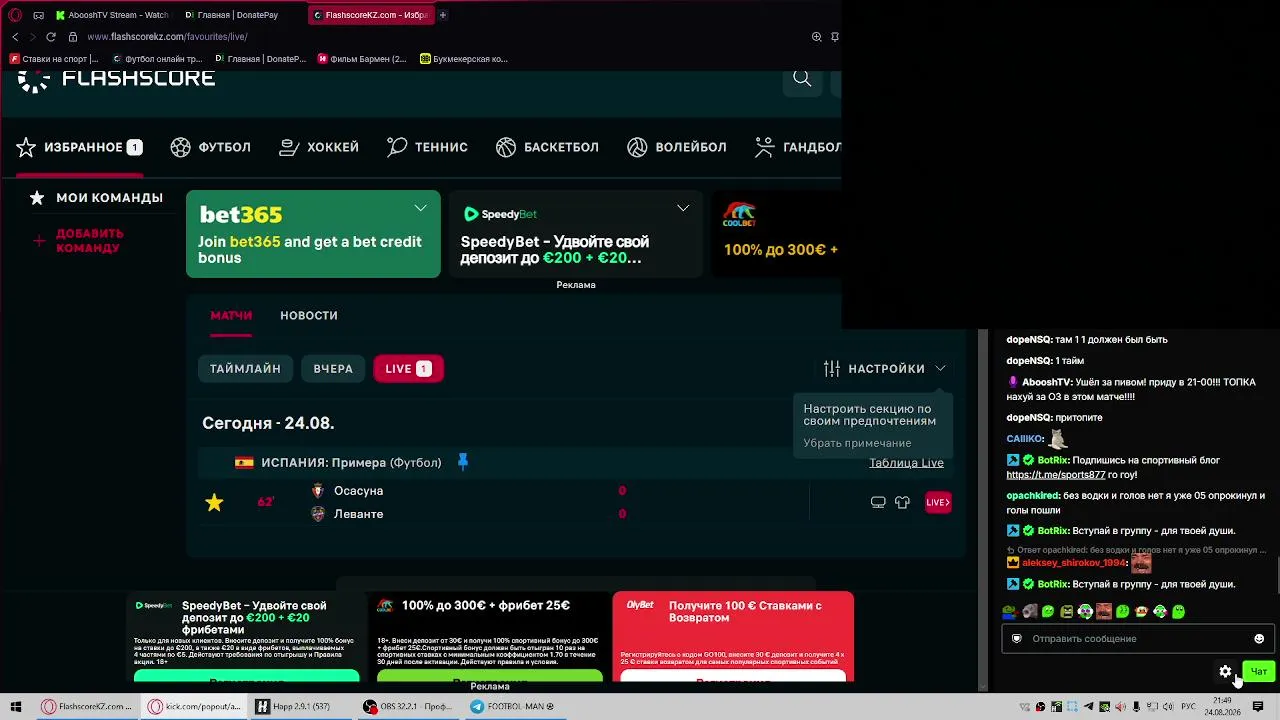Open match TV broadcast icon for Osasuna

pyautogui.click(x=878, y=502)
